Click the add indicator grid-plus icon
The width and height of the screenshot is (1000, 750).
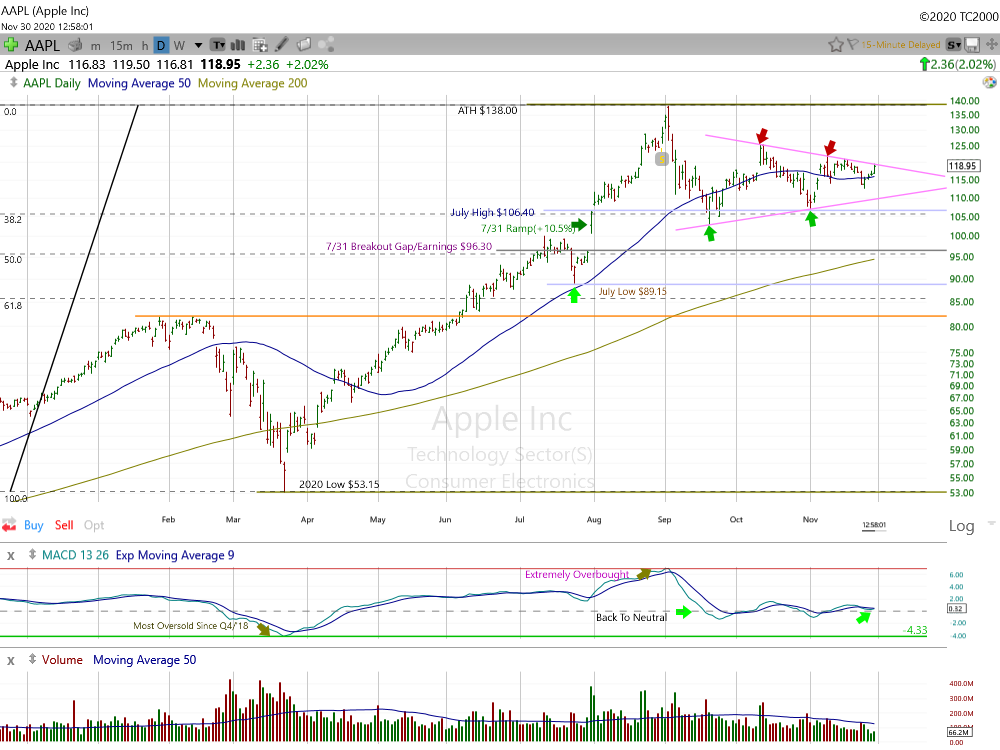tap(260, 45)
